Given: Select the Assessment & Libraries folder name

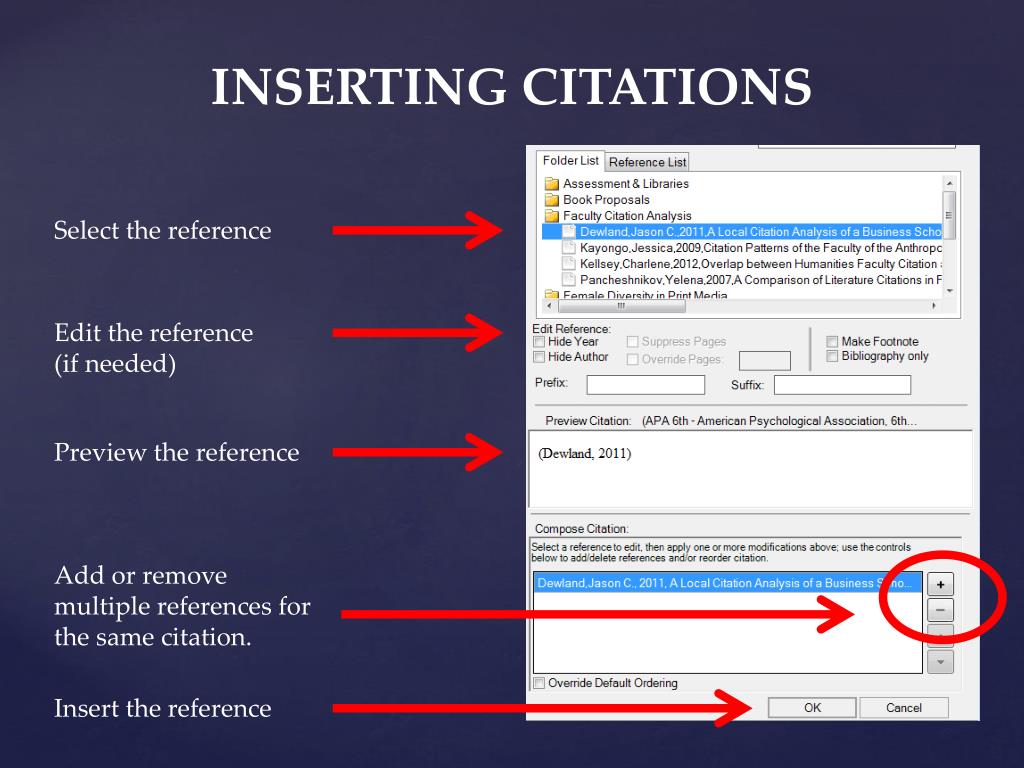Looking at the screenshot, I should tap(626, 184).
